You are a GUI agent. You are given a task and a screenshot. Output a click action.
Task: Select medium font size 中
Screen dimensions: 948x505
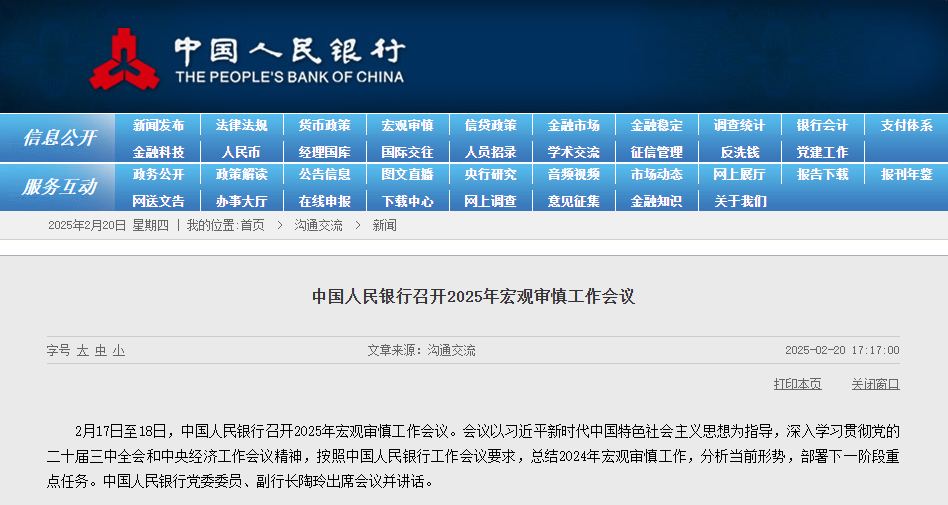coord(100,351)
